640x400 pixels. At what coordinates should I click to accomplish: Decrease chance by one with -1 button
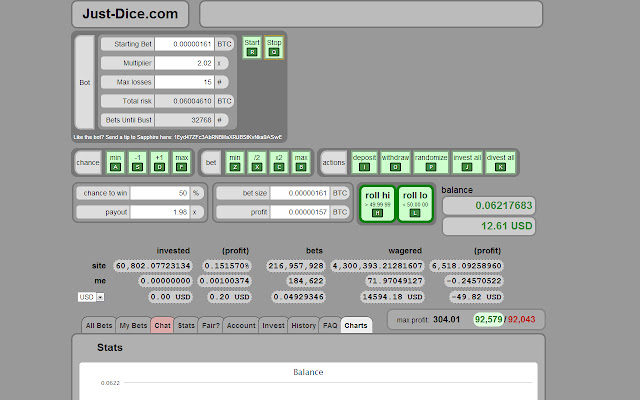coord(138,162)
